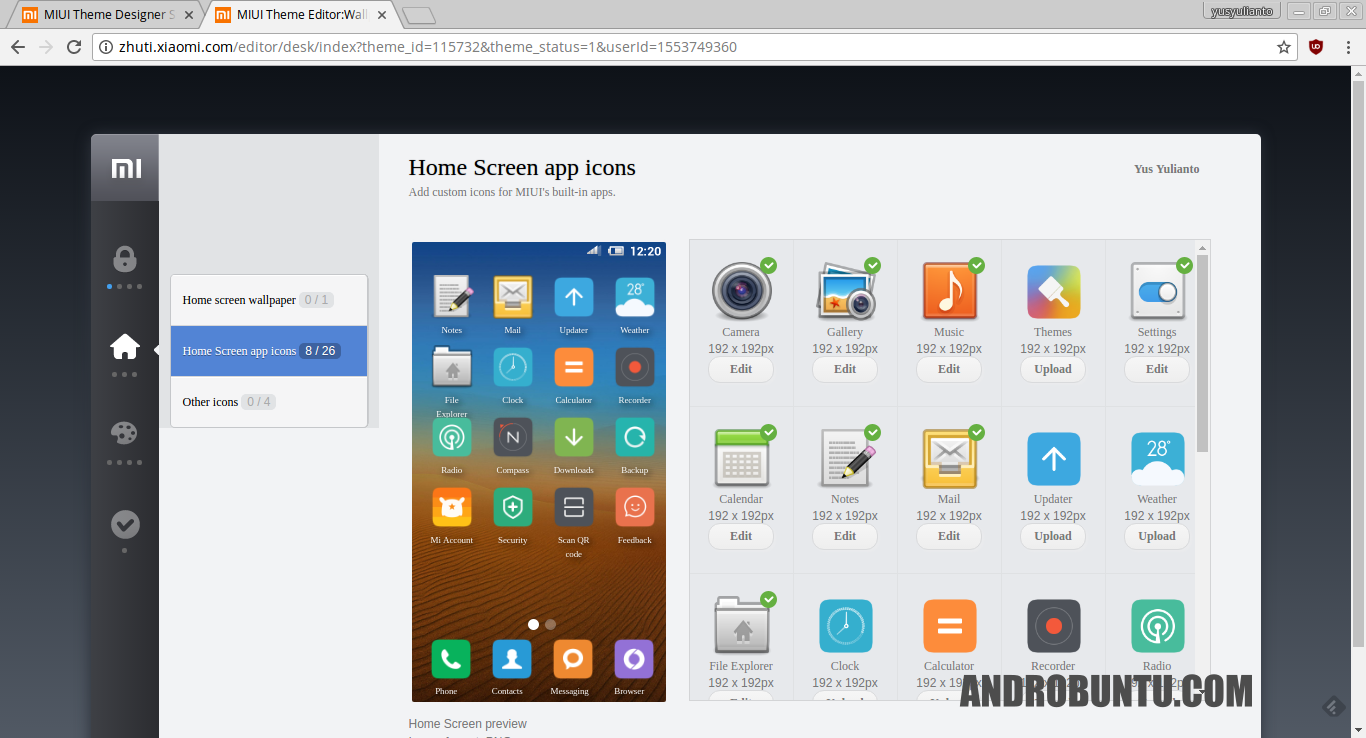Open the uBlock extension dropdown
This screenshot has width=1366, height=738.
tap(1315, 46)
